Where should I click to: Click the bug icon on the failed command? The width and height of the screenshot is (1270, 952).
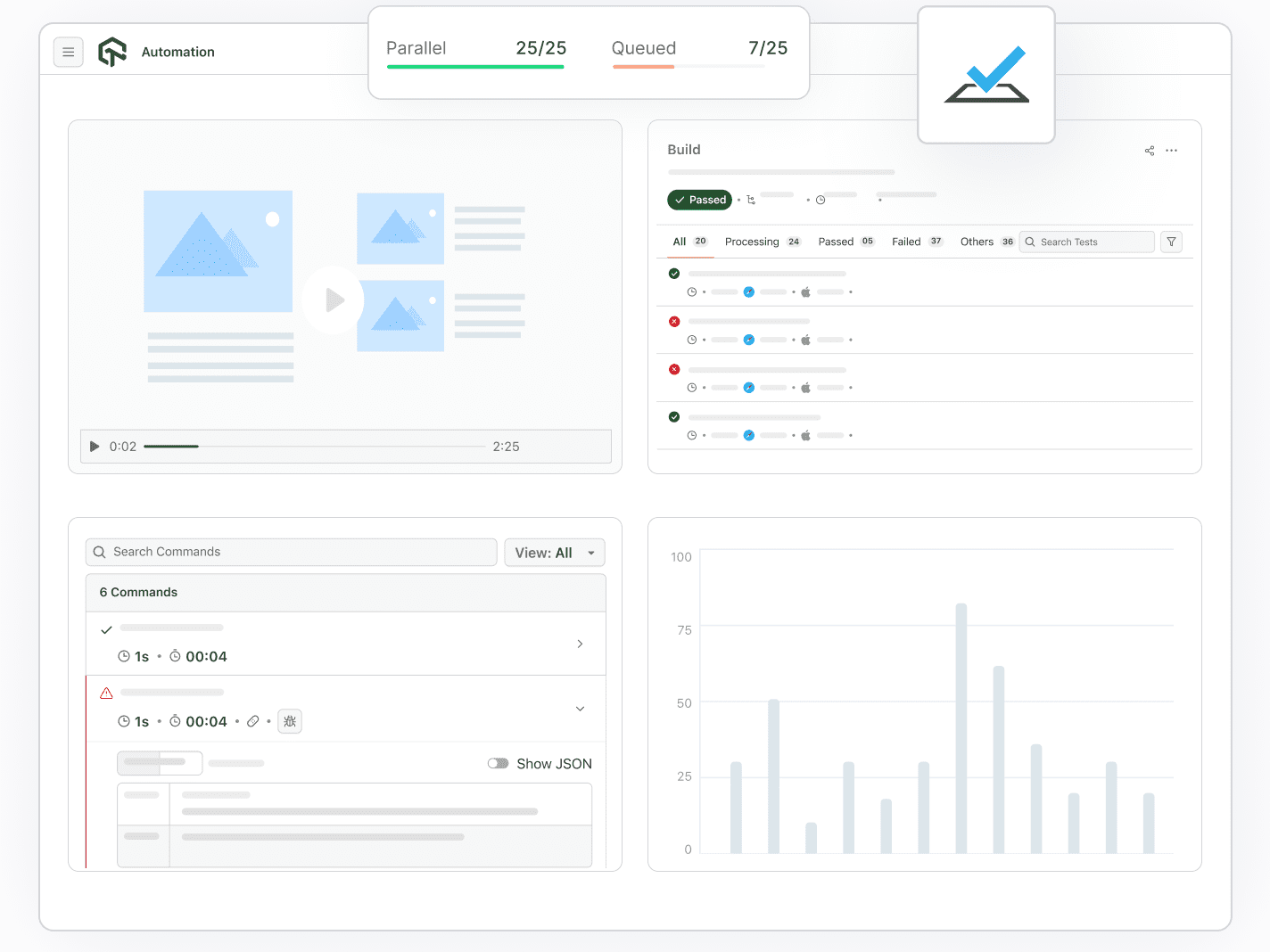pyautogui.click(x=289, y=721)
